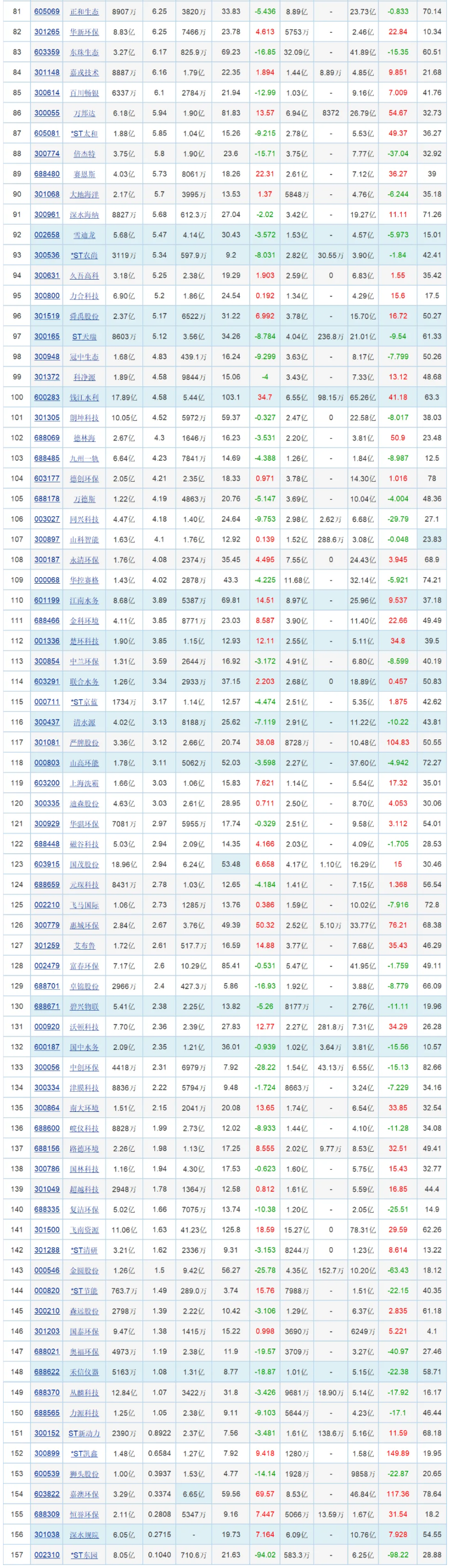Click the 德创环保 name link
Screen dimensions: 453x1568
(x=84, y=478)
